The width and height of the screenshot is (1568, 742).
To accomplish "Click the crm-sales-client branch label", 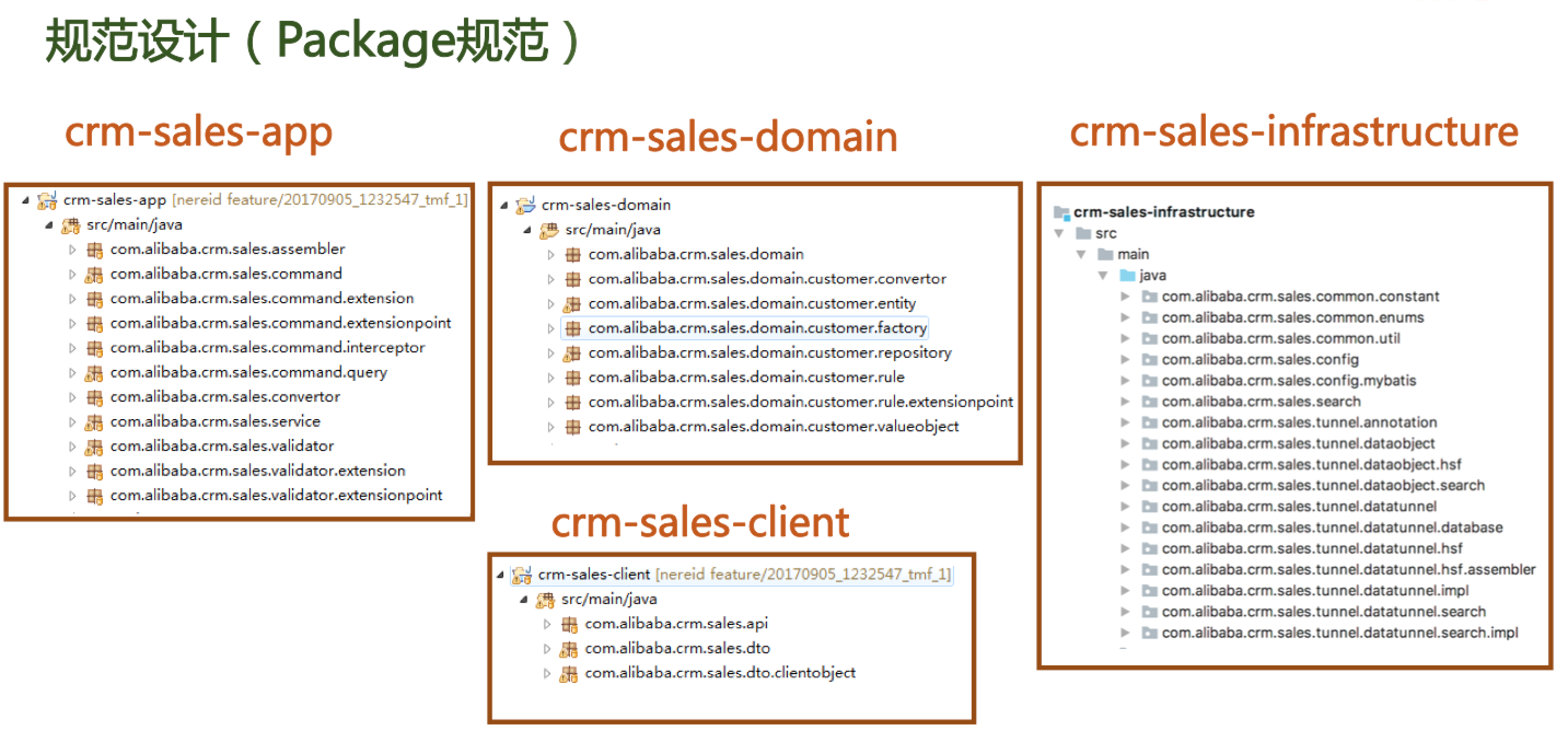I will pos(803,575).
